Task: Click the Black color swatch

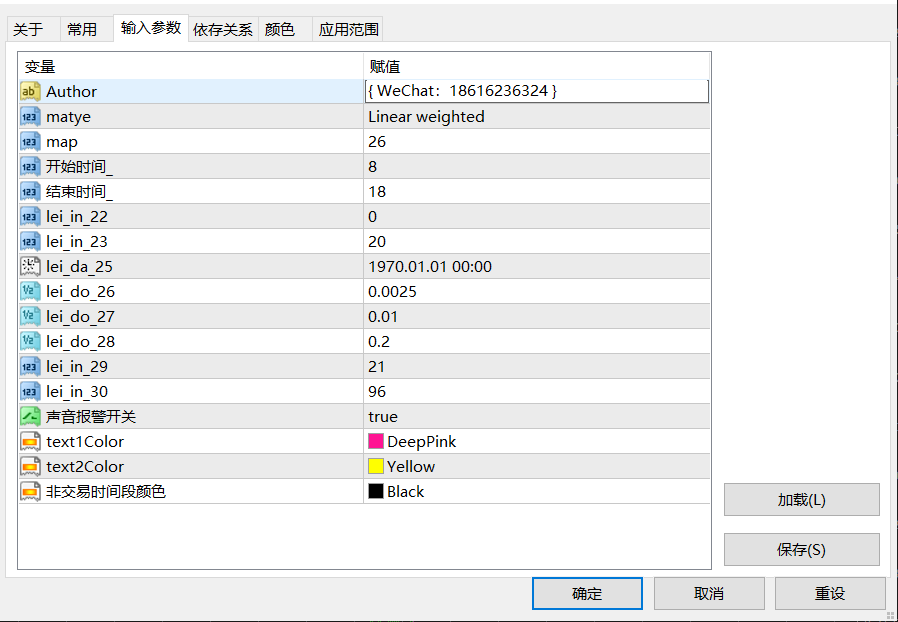Action: click(x=376, y=491)
